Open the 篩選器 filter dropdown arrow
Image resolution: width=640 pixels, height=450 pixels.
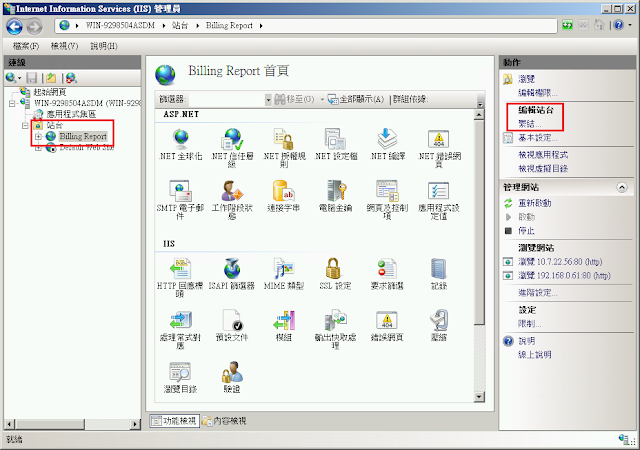pyautogui.click(x=268, y=99)
